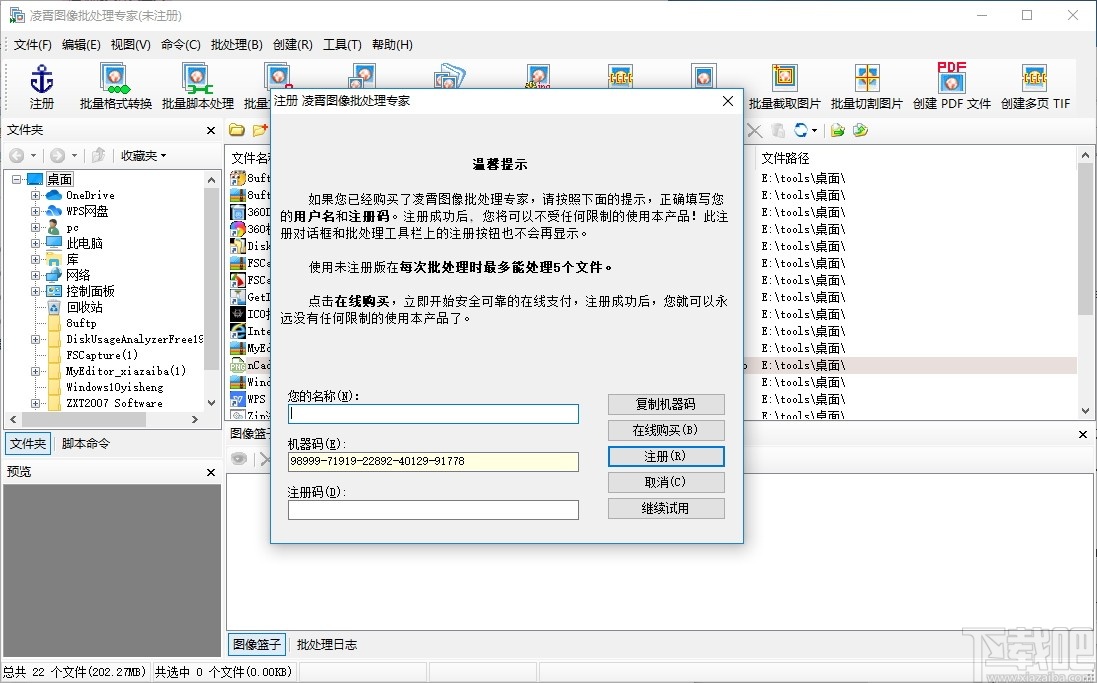Select the FSCapture(1) folder in tree
Screen dimensions: 1097x683
101,355
